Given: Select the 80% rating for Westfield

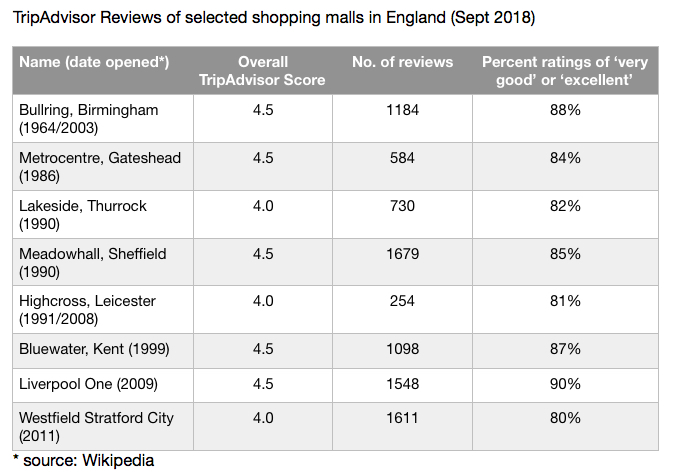Looking at the screenshot, I should coord(565,420).
